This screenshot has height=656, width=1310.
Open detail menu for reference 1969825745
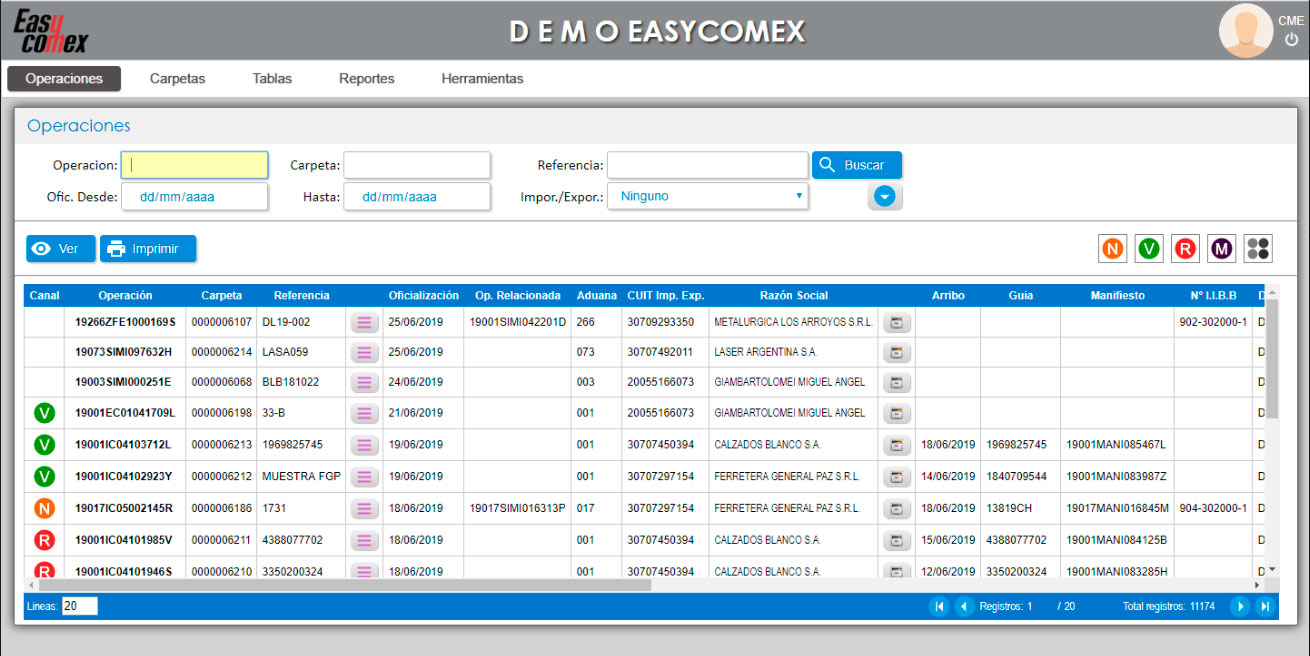364,445
